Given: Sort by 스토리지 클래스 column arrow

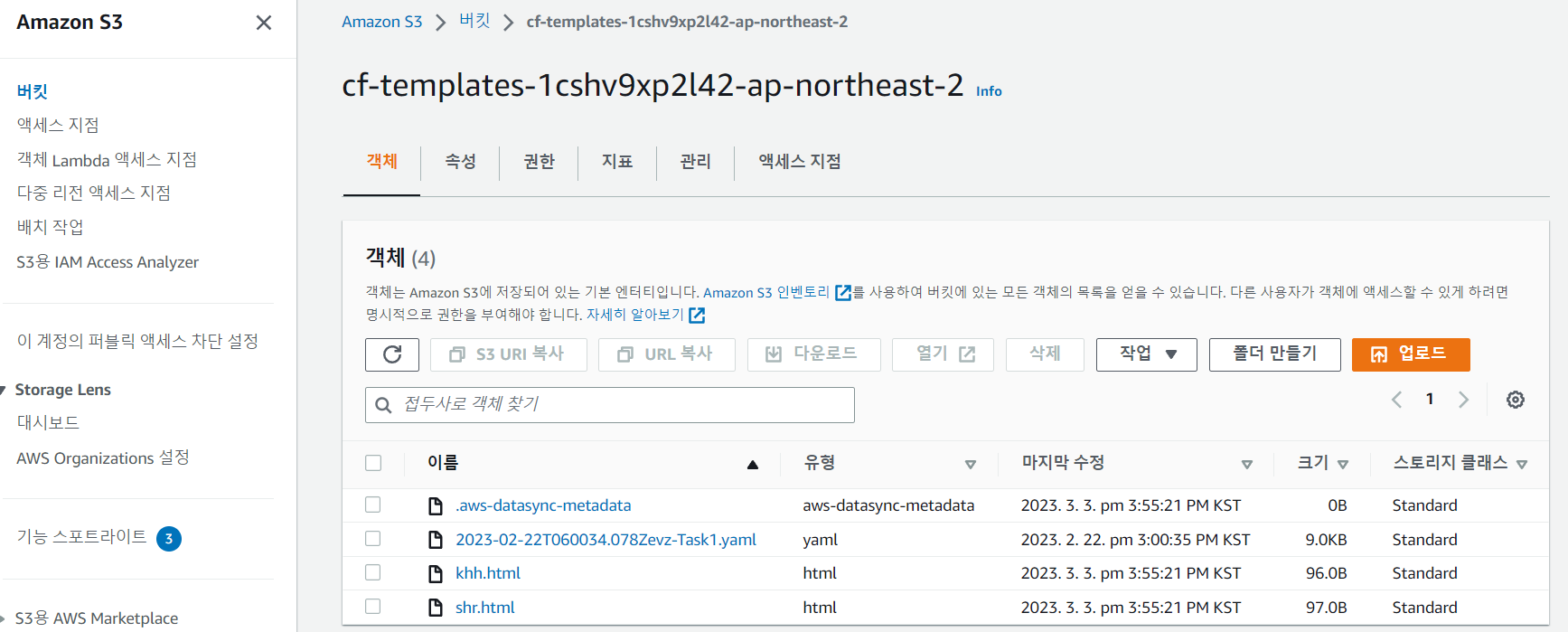Looking at the screenshot, I should pyautogui.click(x=1522, y=465).
